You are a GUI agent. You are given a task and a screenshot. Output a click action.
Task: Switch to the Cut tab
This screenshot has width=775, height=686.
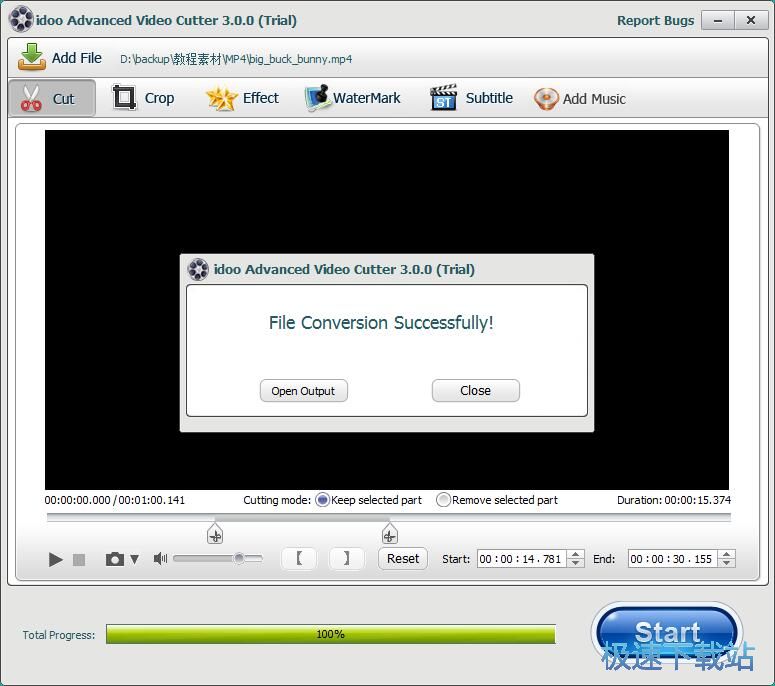52,98
